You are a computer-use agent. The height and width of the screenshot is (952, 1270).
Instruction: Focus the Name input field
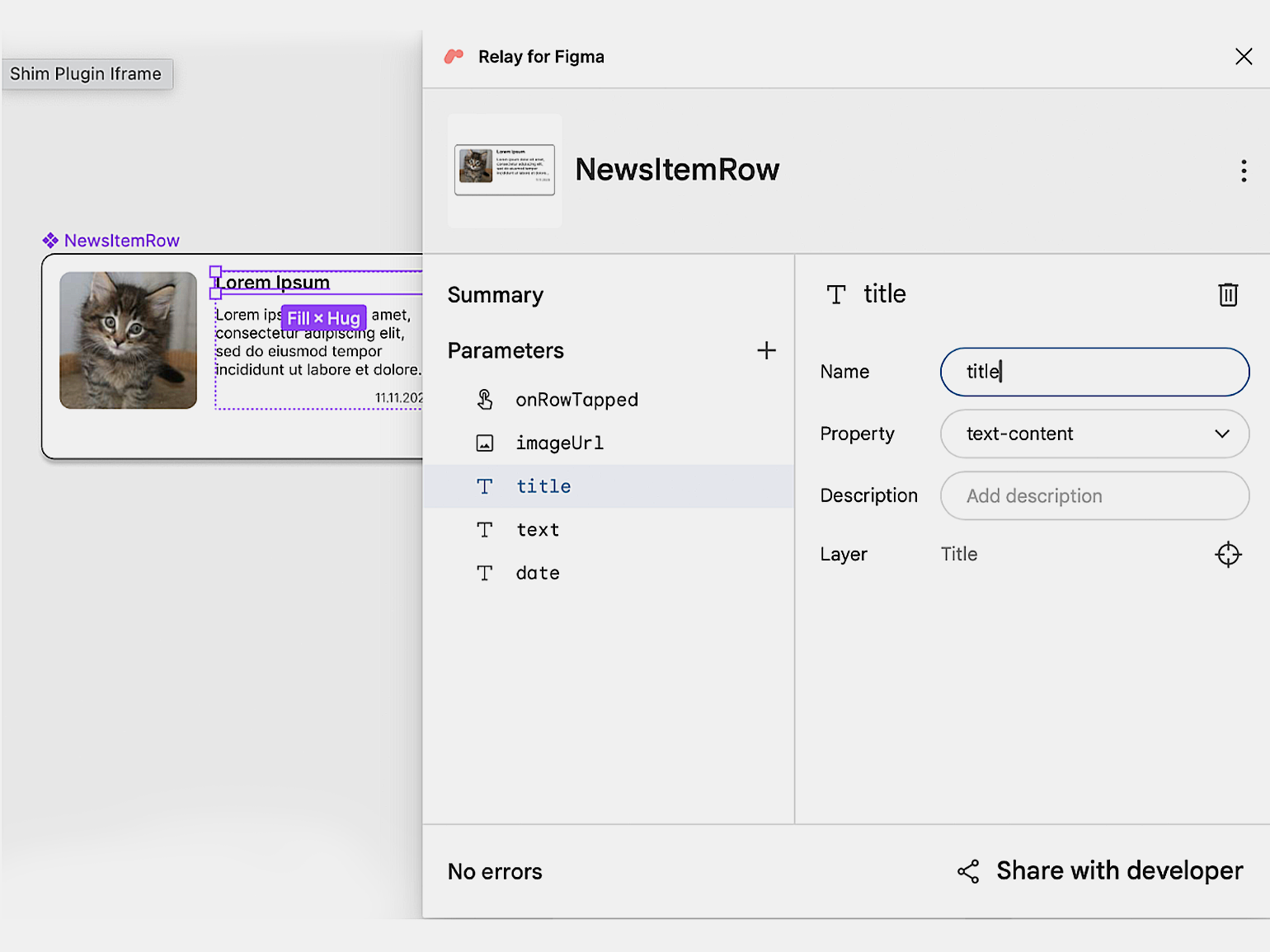pyautogui.click(x=1094, y=372)
